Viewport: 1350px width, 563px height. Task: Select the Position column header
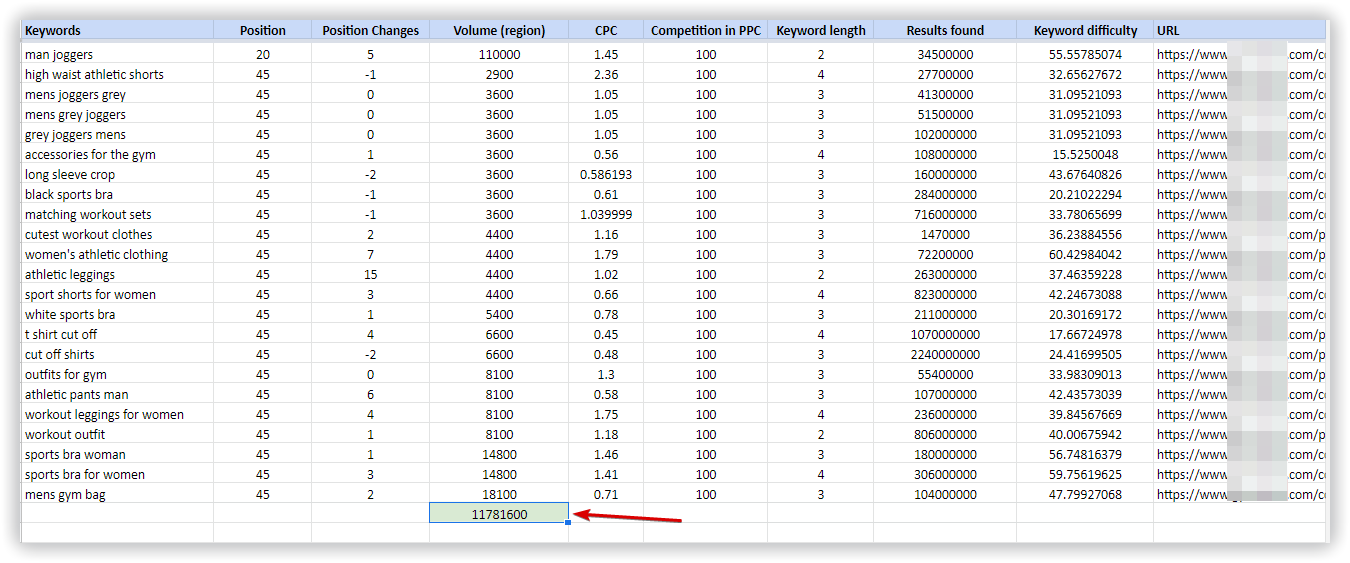click(x=262, y=31)
